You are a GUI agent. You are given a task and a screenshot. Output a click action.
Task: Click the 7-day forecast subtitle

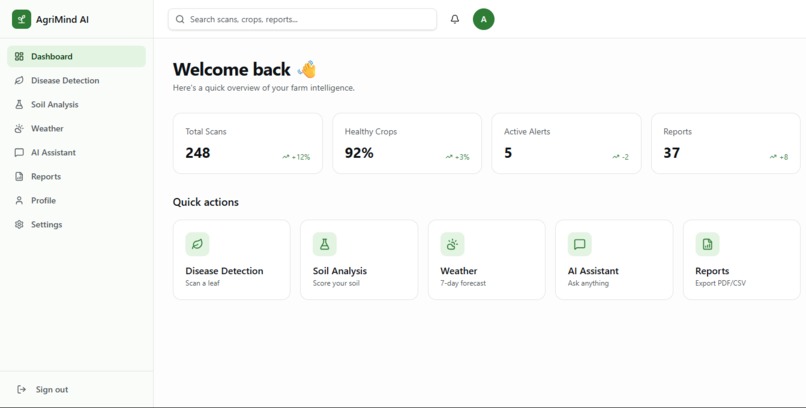click(x=463, y=283)
